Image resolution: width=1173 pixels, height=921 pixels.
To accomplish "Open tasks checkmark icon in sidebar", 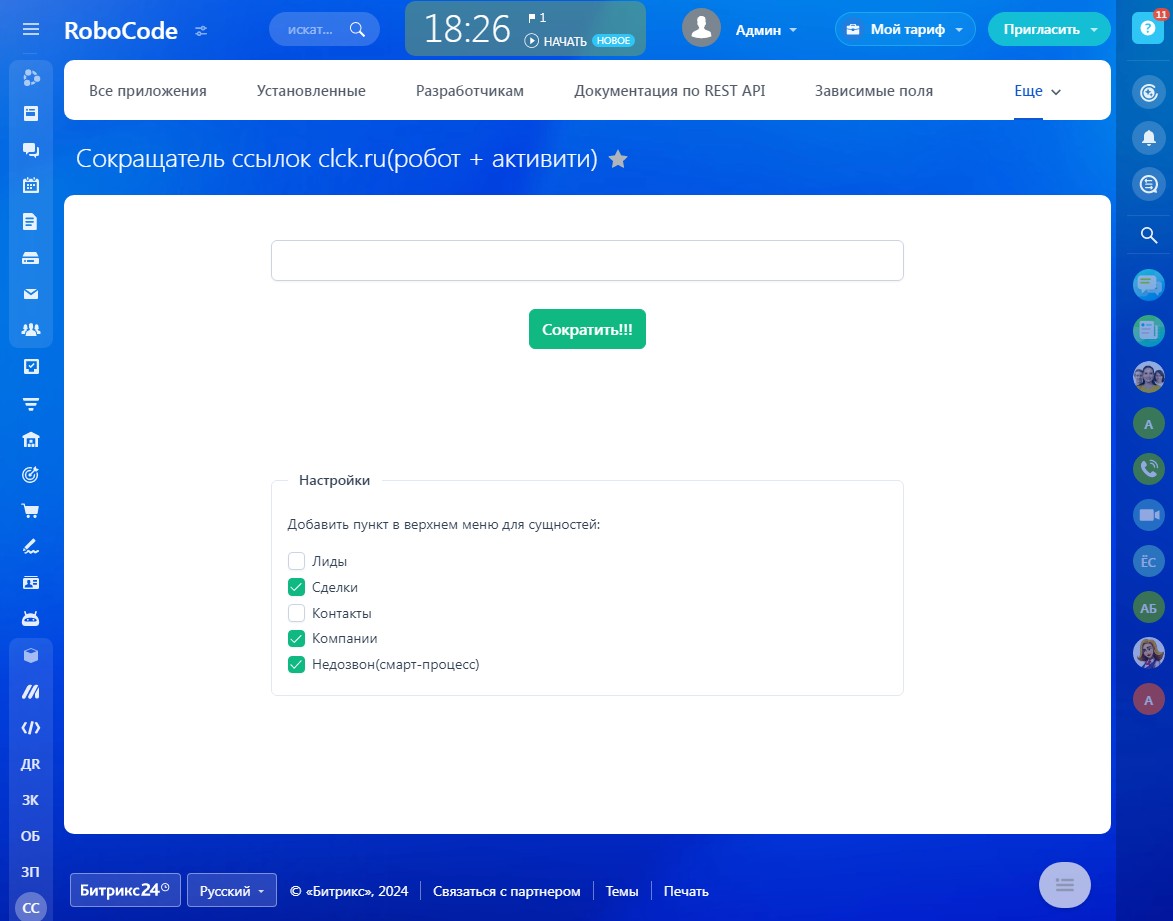I will 31,367.
